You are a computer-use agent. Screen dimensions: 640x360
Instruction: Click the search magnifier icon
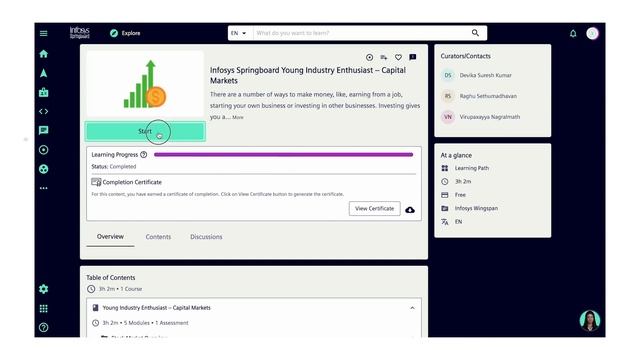point(475,33)
